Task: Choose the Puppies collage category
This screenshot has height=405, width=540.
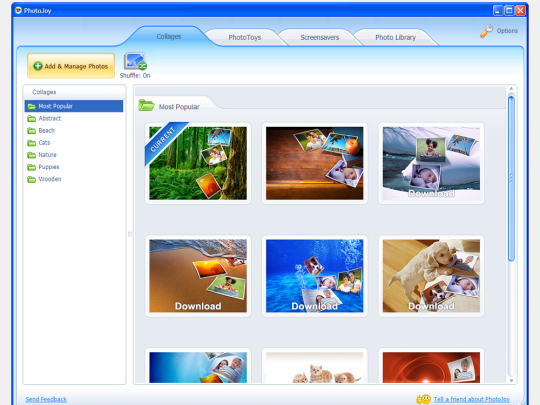Action: (49, 167)
